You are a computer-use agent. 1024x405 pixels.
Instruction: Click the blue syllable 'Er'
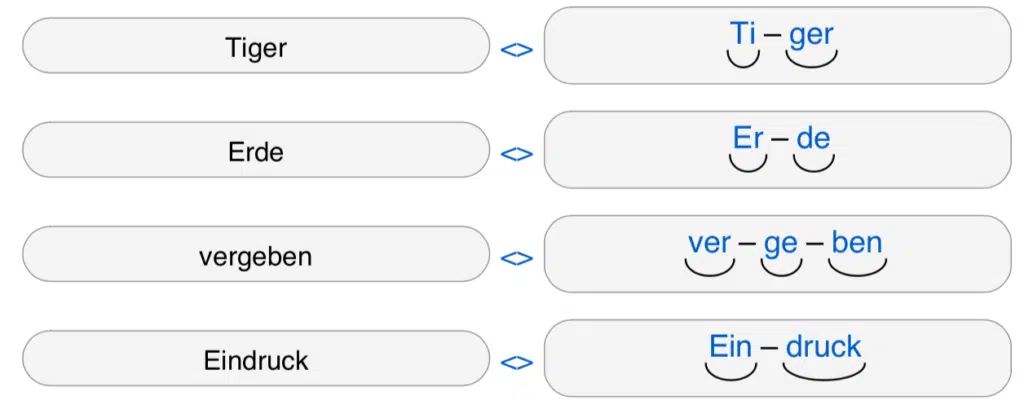click(x=748, y=138)
